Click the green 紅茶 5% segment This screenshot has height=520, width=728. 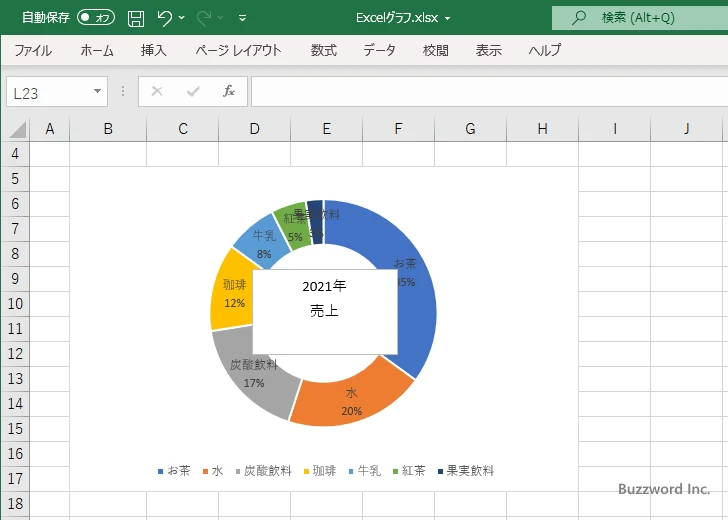pyautogui.click(x=293, y=228)
